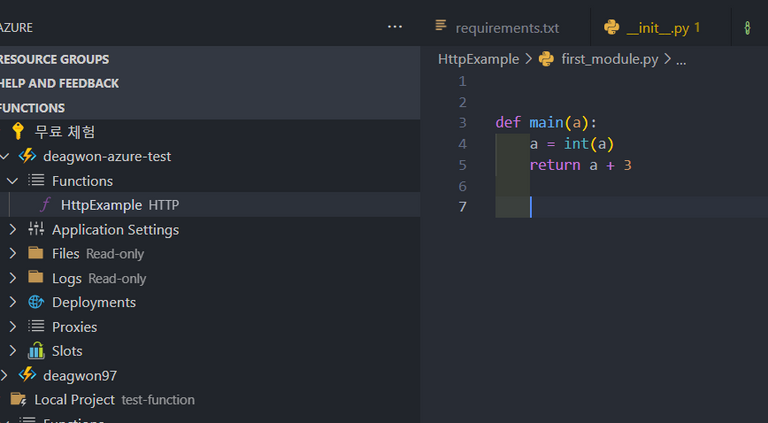
Task: Switch to the requirements.txt tab
Action: tap(506, 27)
